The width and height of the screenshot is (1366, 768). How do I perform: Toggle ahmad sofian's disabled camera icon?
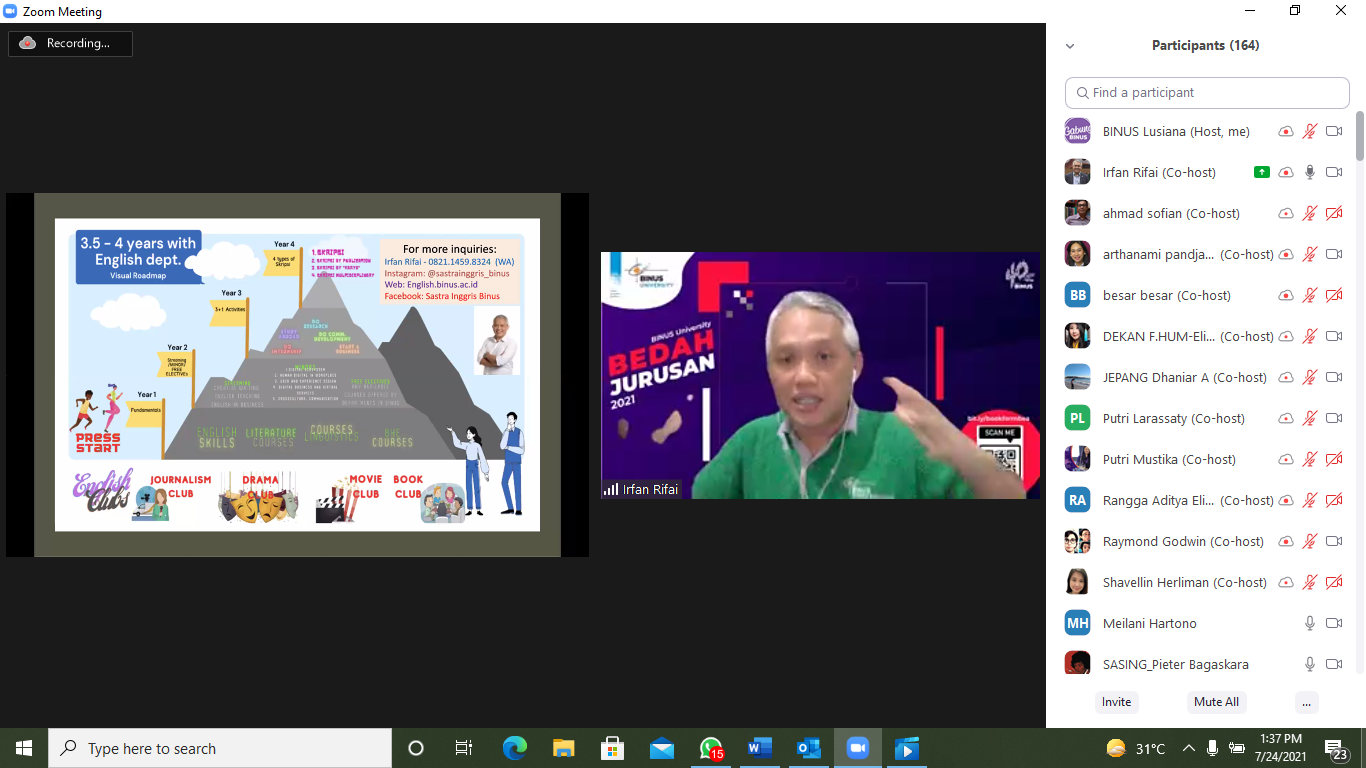pos(1334,213)
